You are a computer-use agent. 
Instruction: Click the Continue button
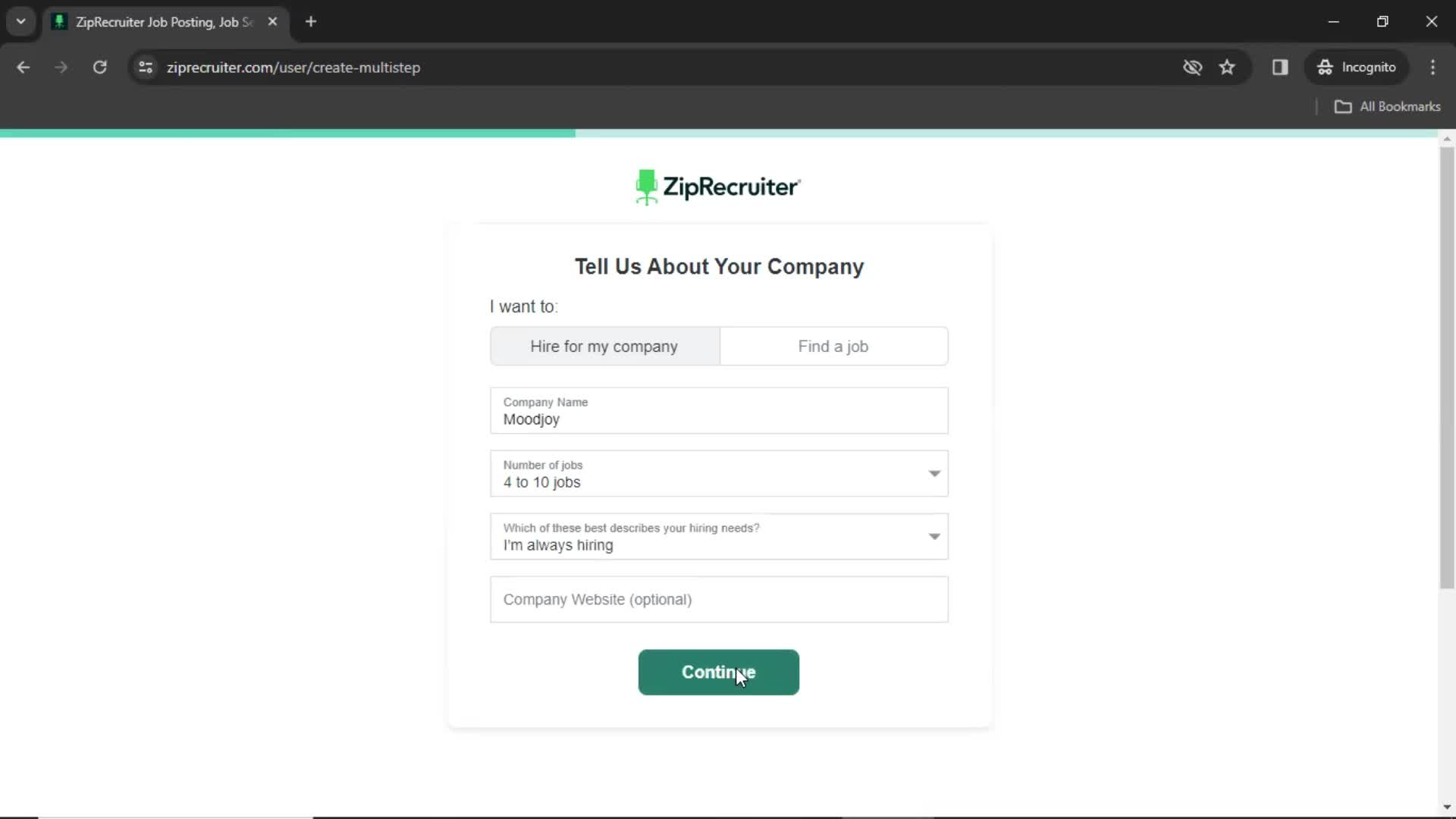(718, 671)
